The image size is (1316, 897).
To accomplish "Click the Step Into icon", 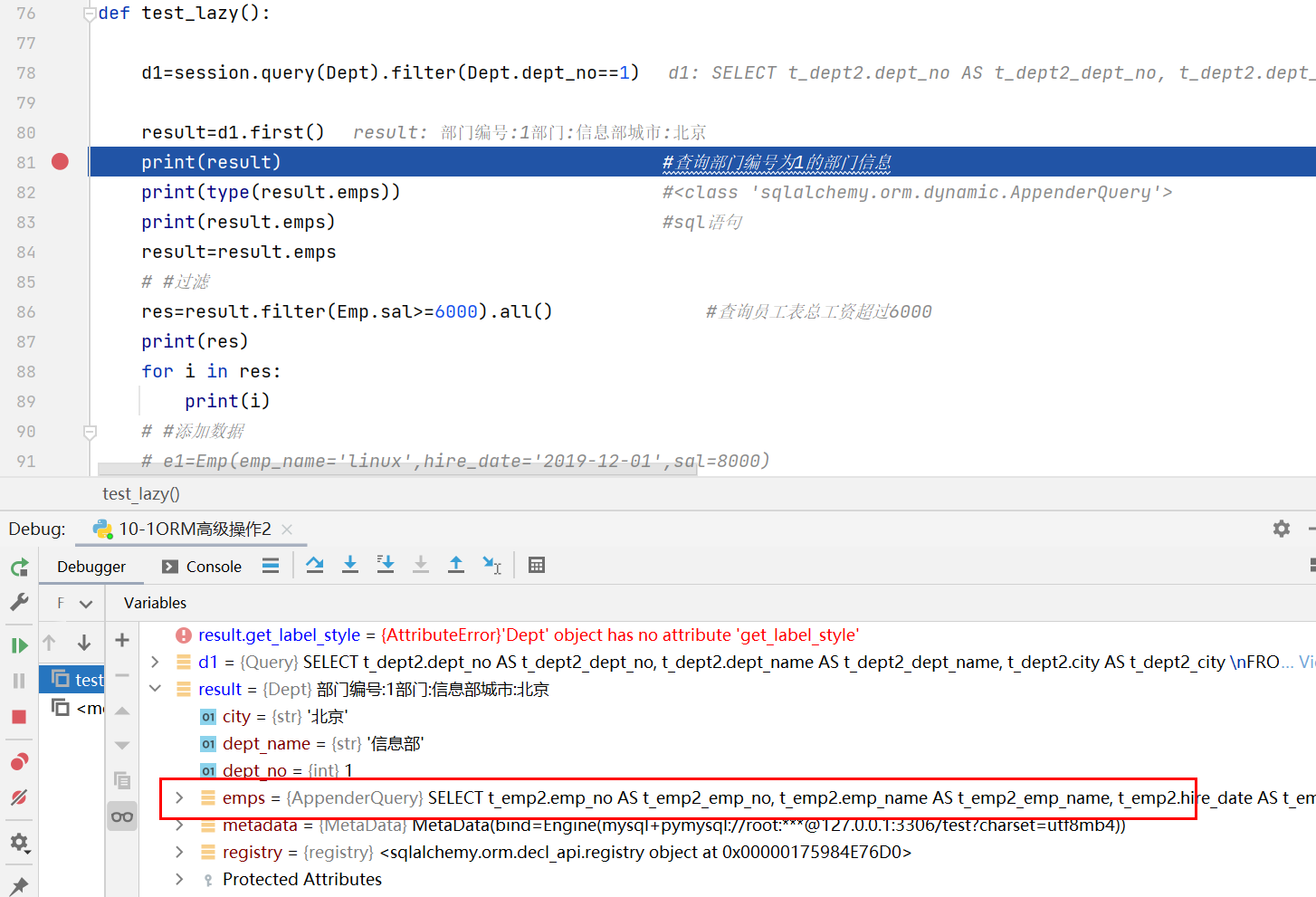I will pyautogui.click(x=350, y=566).
